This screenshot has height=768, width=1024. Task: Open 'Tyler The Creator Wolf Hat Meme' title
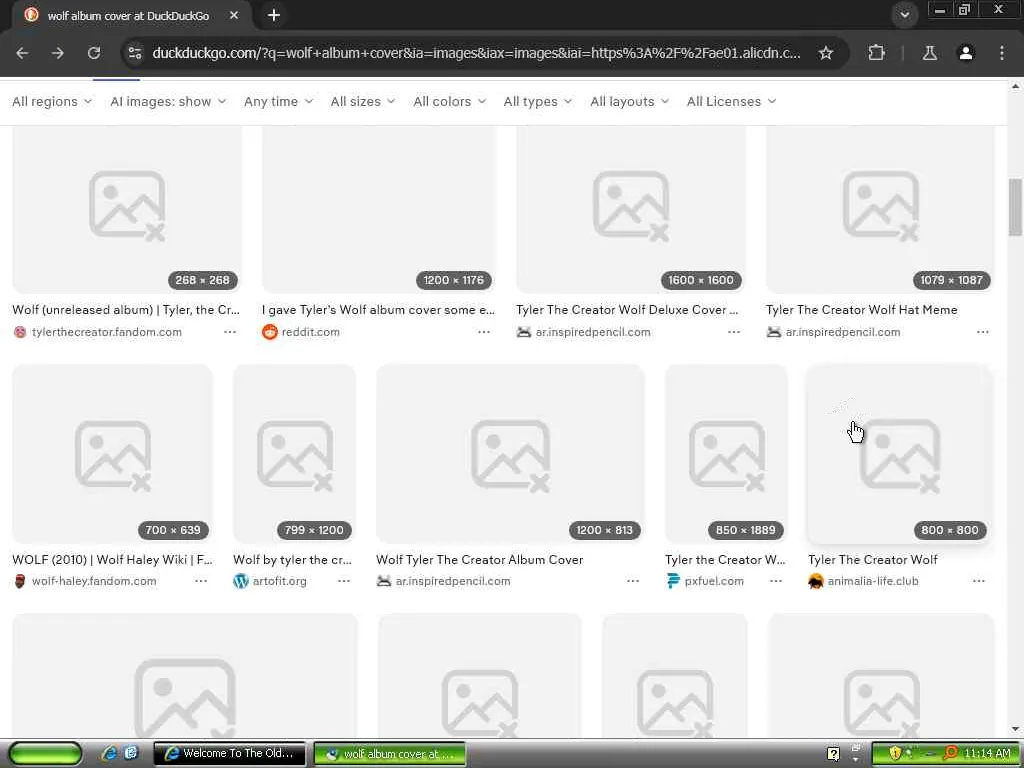tap(861, 310)
